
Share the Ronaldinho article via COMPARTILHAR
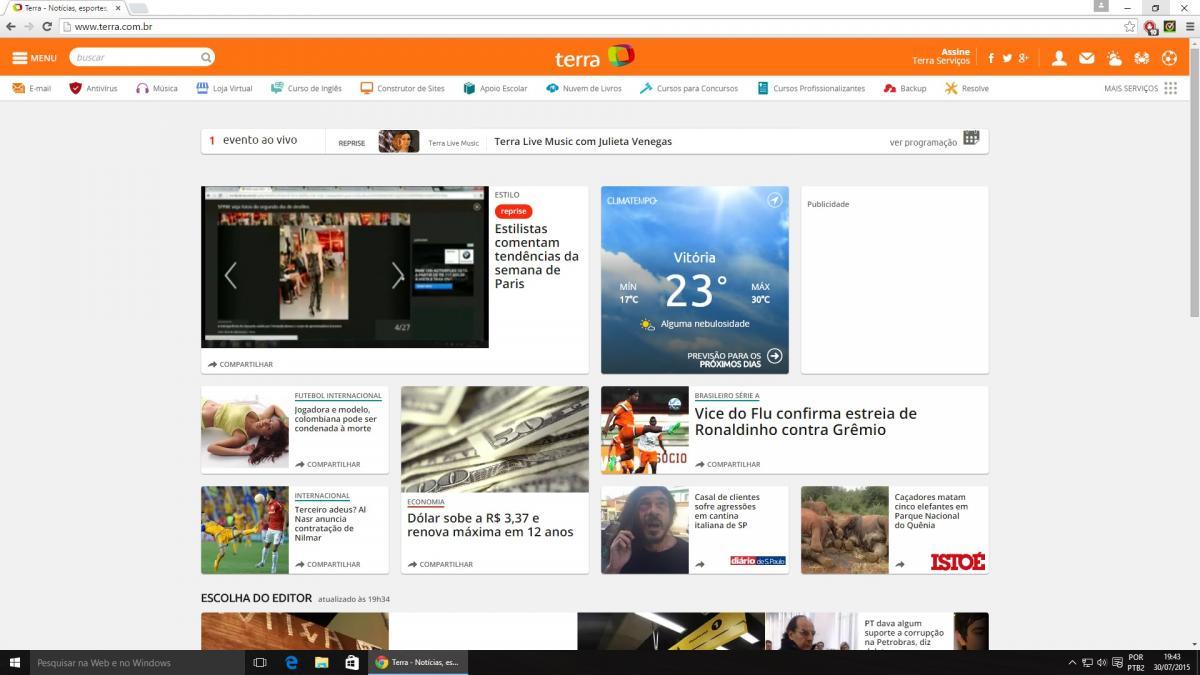pos(728,464)
